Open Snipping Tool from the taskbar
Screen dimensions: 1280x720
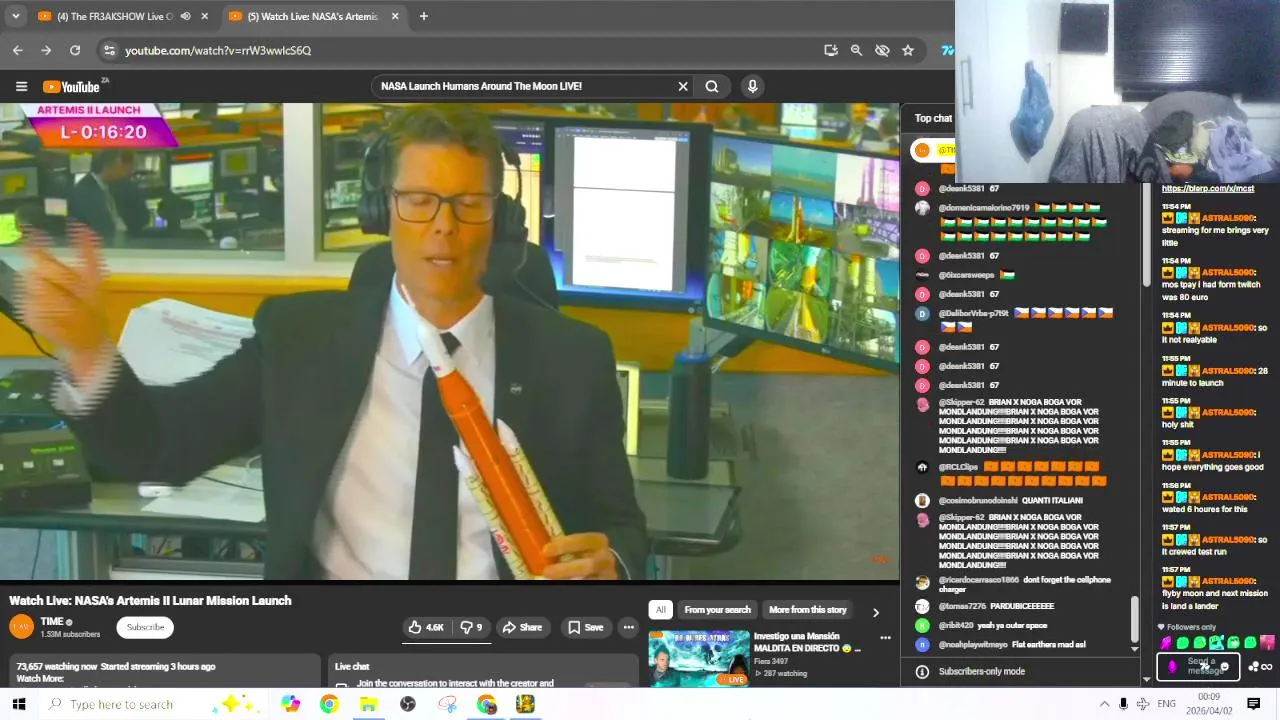447,704
